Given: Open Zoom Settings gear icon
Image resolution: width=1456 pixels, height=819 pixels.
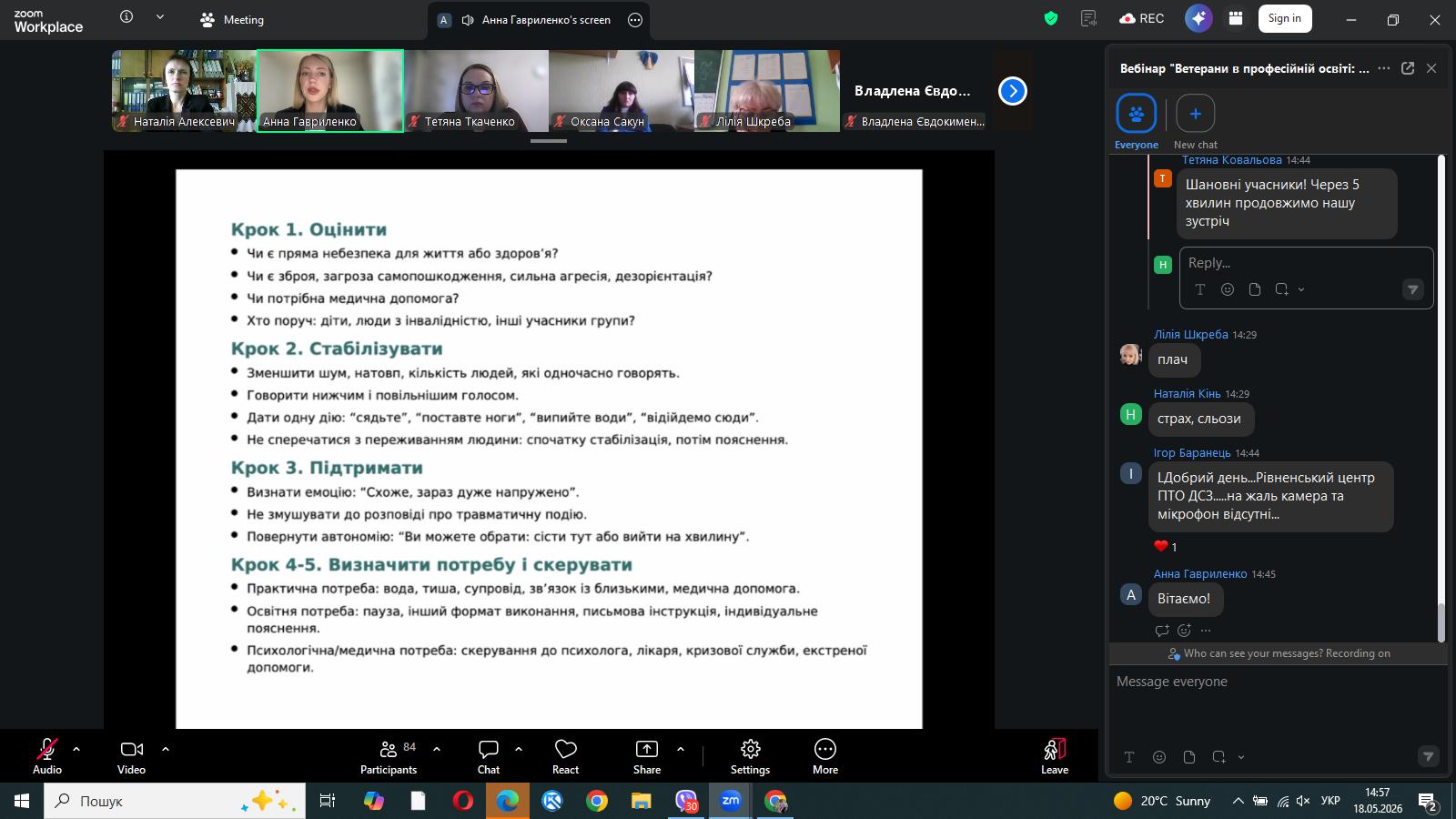Looking at the screenshot, I should (x=751, y=749).
